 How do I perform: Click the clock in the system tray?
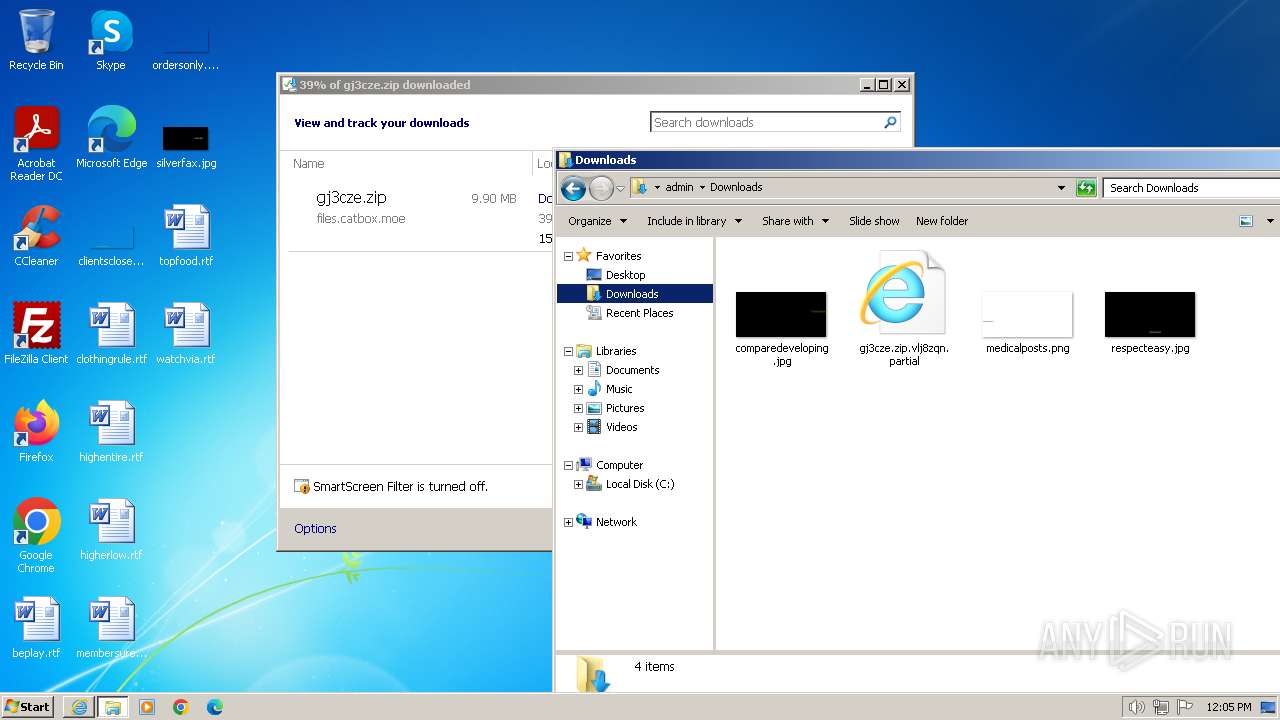click(x=1229, y=707)
